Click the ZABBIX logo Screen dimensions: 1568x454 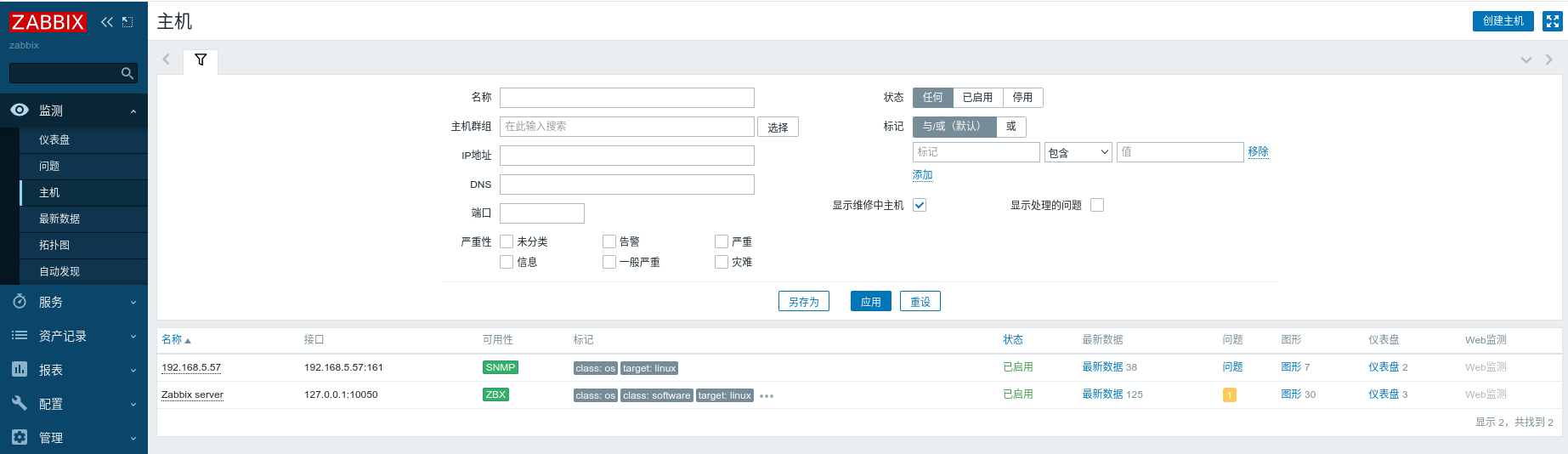(48, 22)
